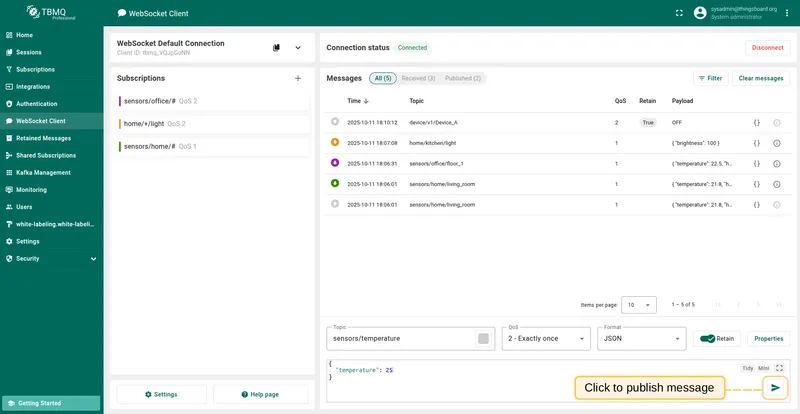Open the Help page button

pyautogui.click(x=261, y=395)
